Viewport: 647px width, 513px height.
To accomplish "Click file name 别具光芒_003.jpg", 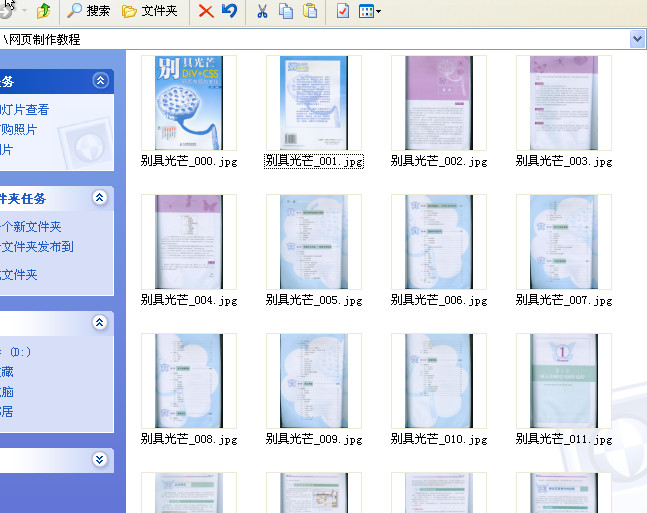I will pos(564,161).
